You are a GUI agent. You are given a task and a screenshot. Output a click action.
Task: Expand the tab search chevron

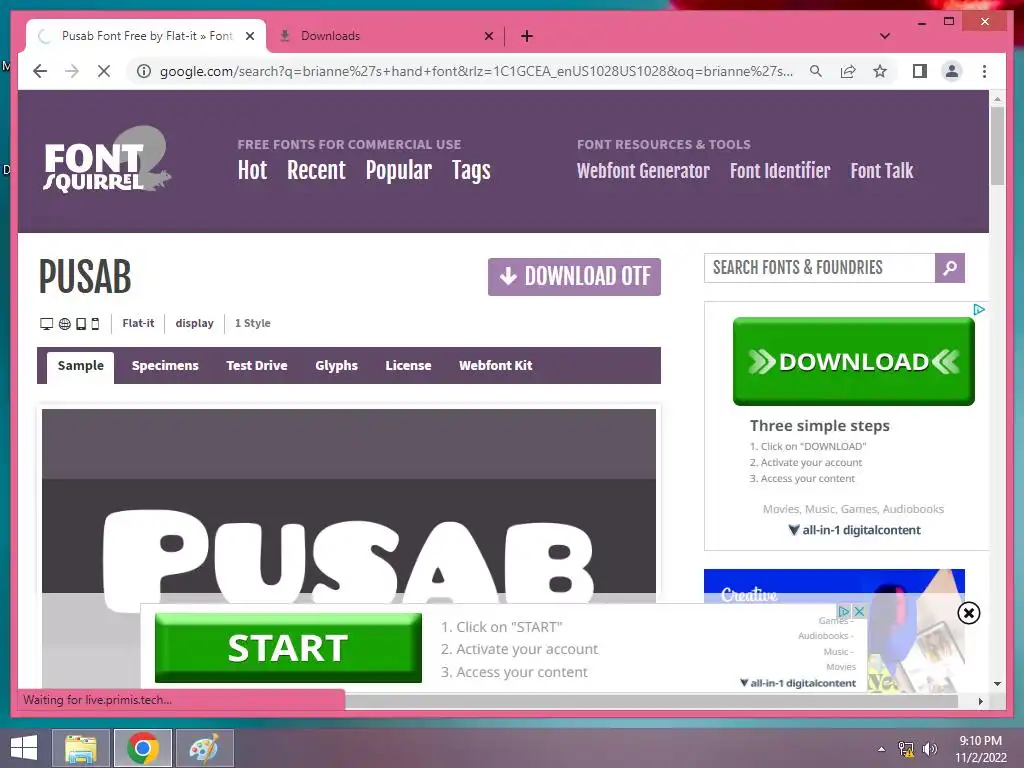pyautogui.click(x=885, y=36)
